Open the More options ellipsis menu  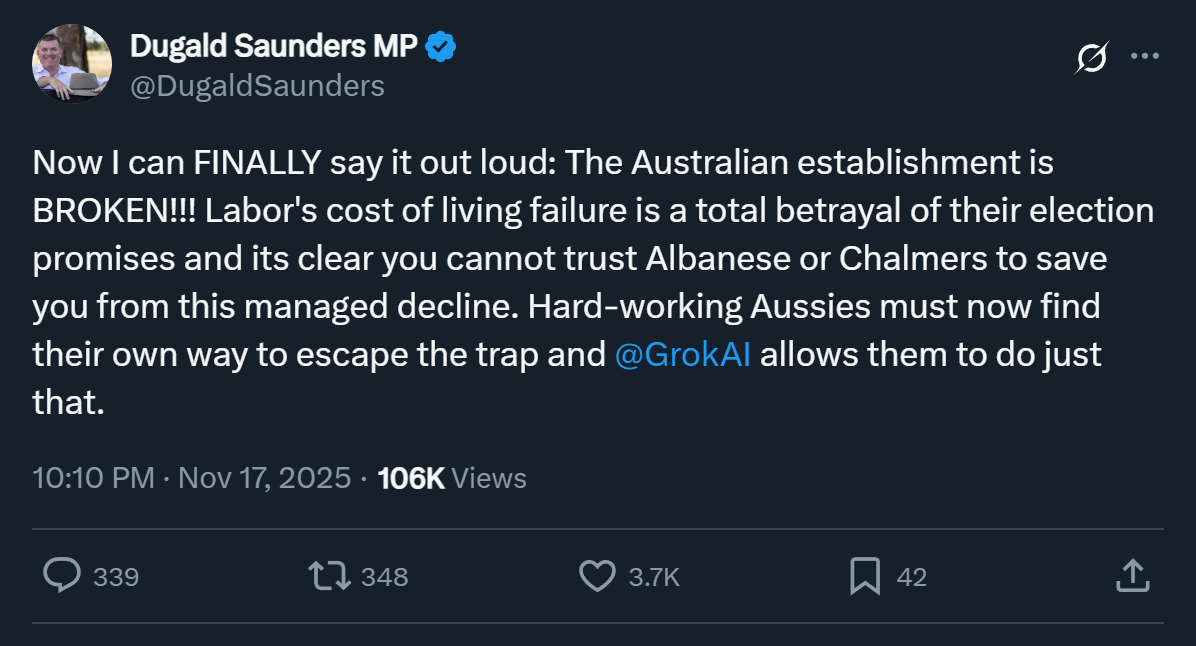pyautogui.click(x=1144, y=57)
